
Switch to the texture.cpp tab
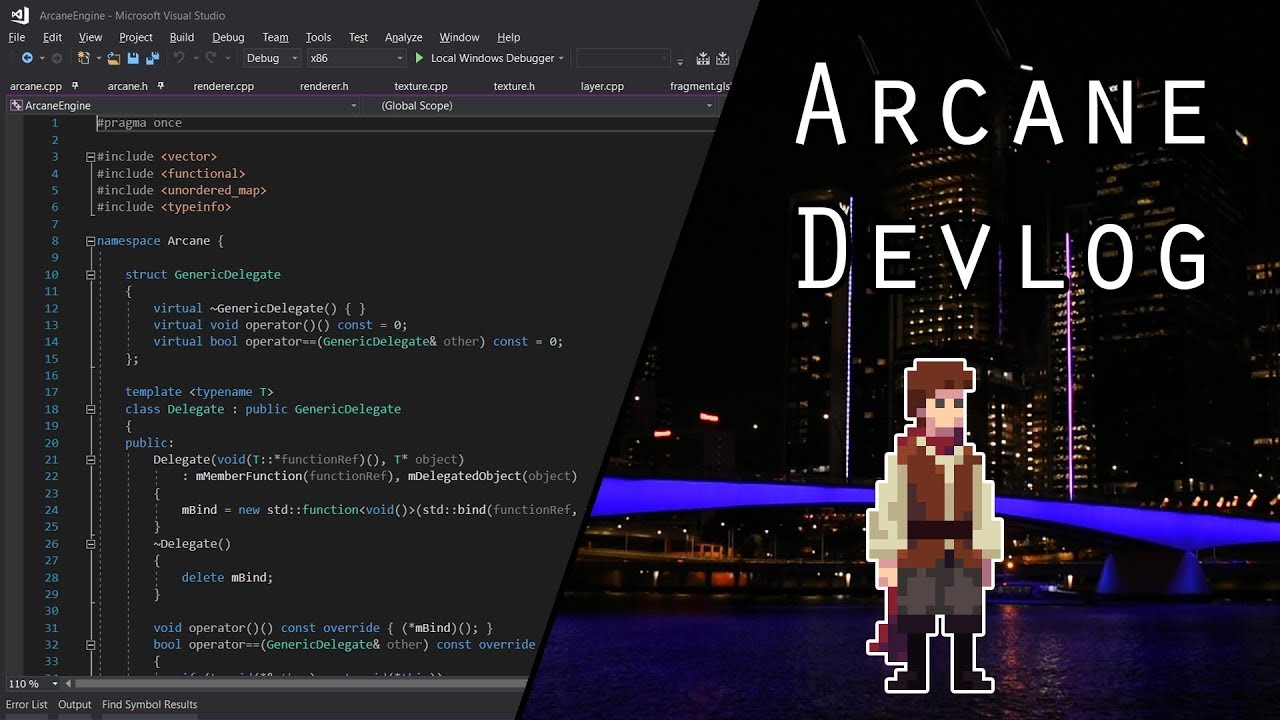pyautogui.click(x=421, y=86)
